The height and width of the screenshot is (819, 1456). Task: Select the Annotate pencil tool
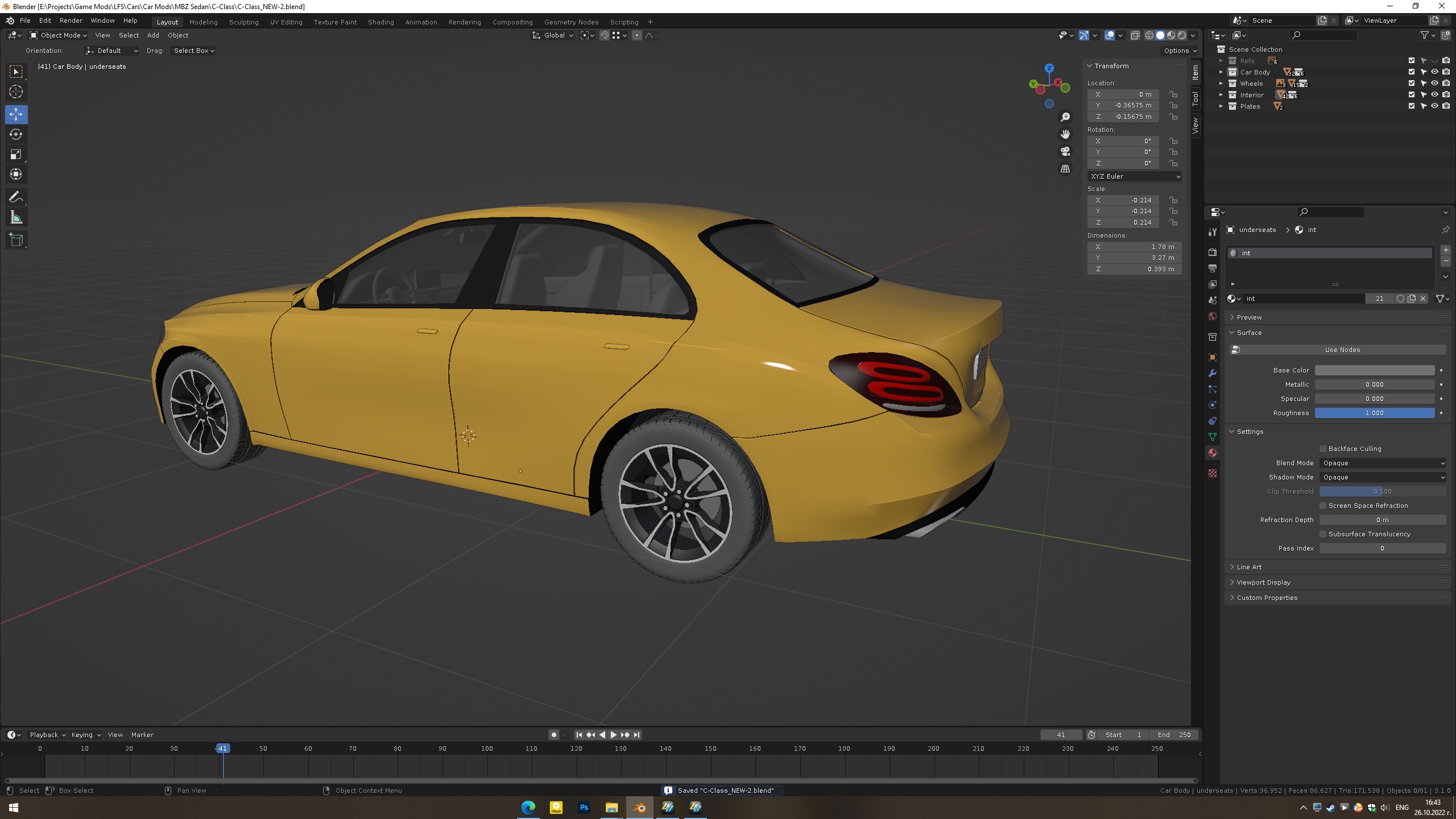coord(16,197)
